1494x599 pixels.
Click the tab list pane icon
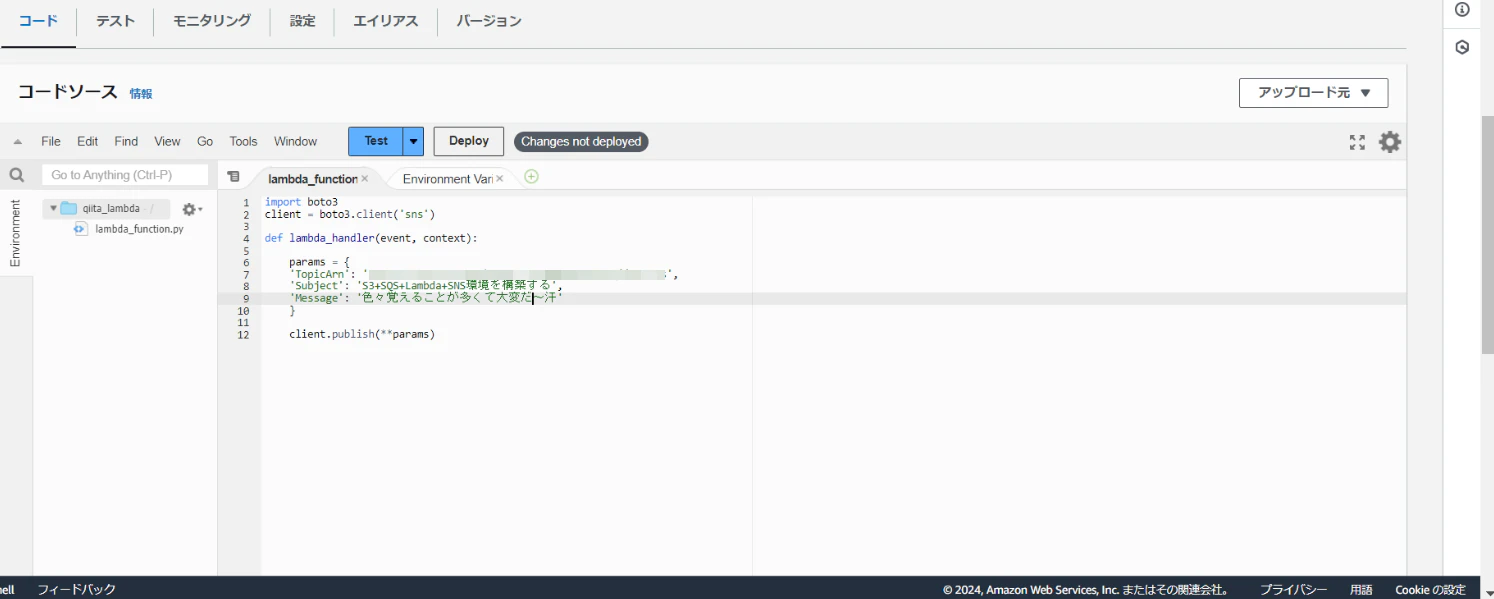233,176
